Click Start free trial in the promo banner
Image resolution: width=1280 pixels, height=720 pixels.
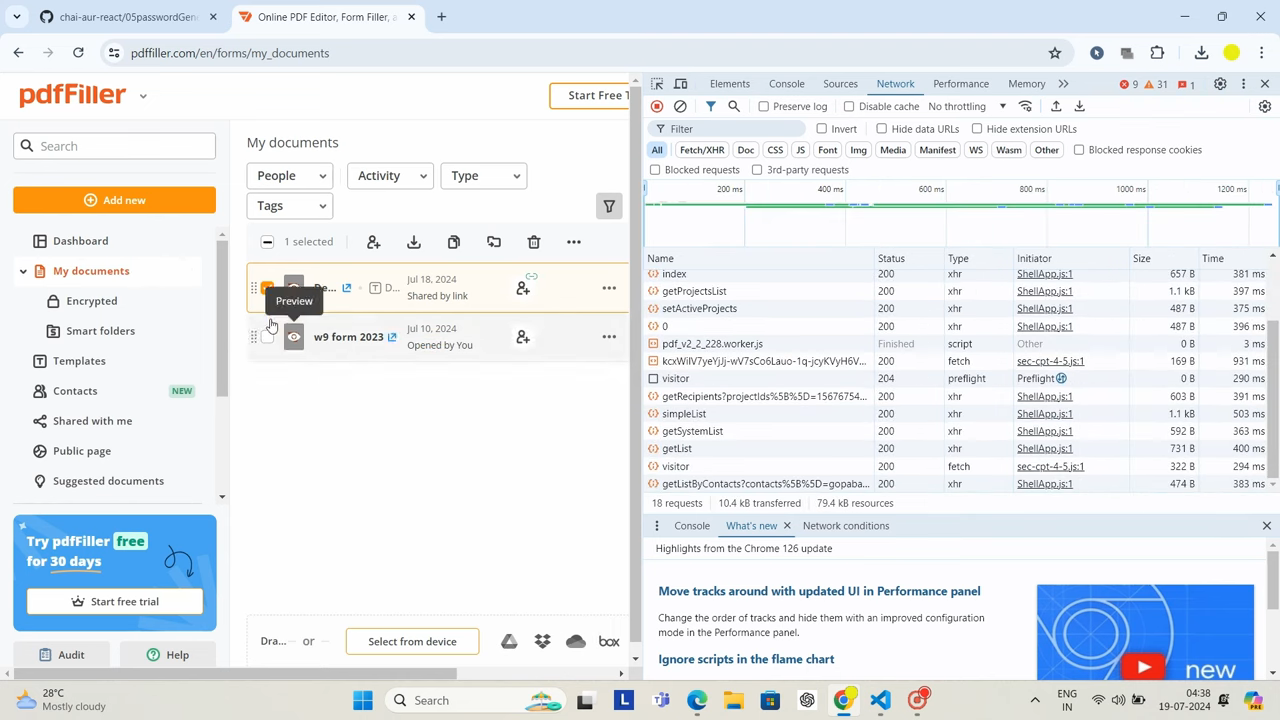coord(115,602)
